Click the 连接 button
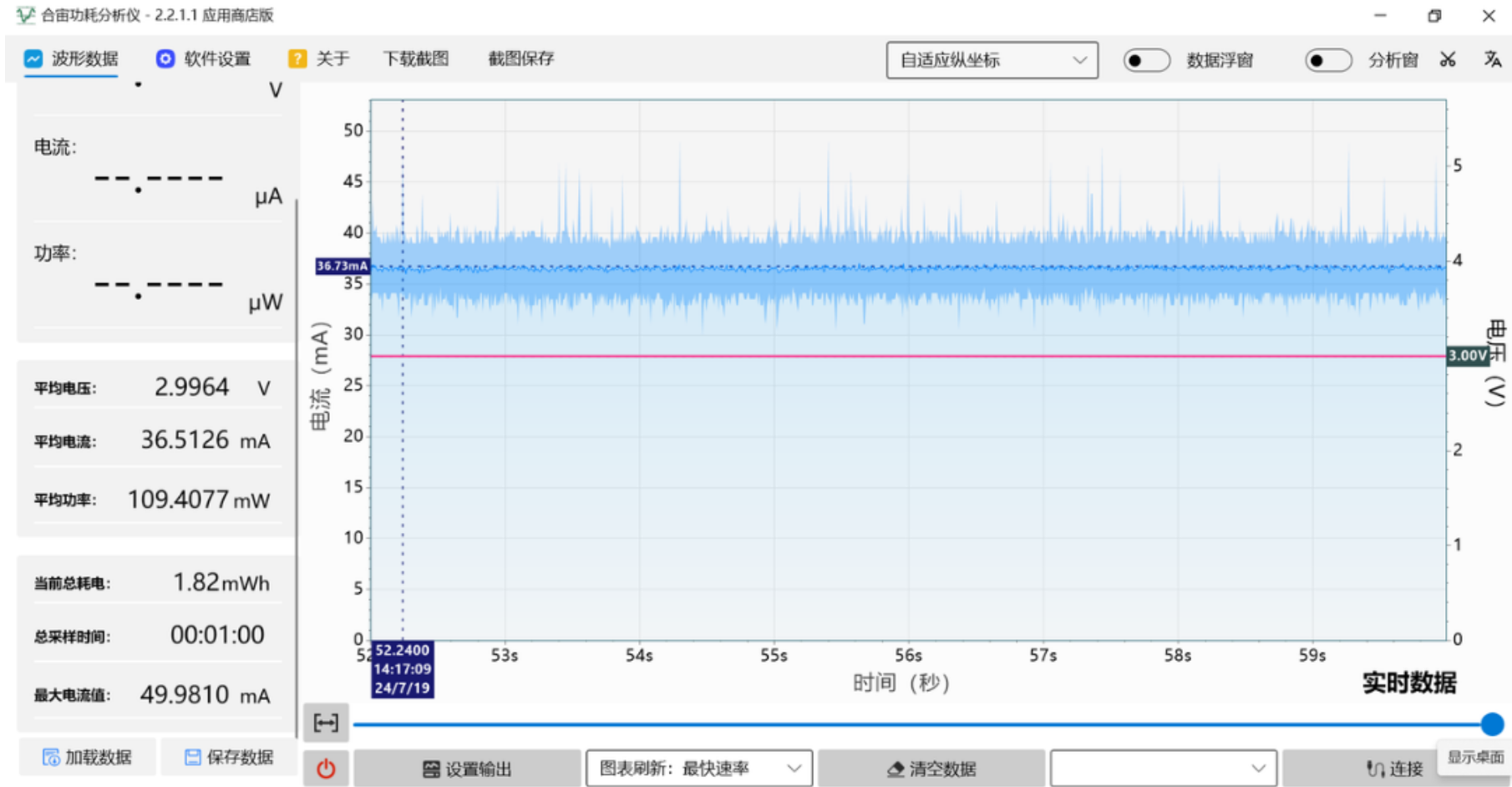This screenshot has width=1512, height=787. [x=1394, y=769]
